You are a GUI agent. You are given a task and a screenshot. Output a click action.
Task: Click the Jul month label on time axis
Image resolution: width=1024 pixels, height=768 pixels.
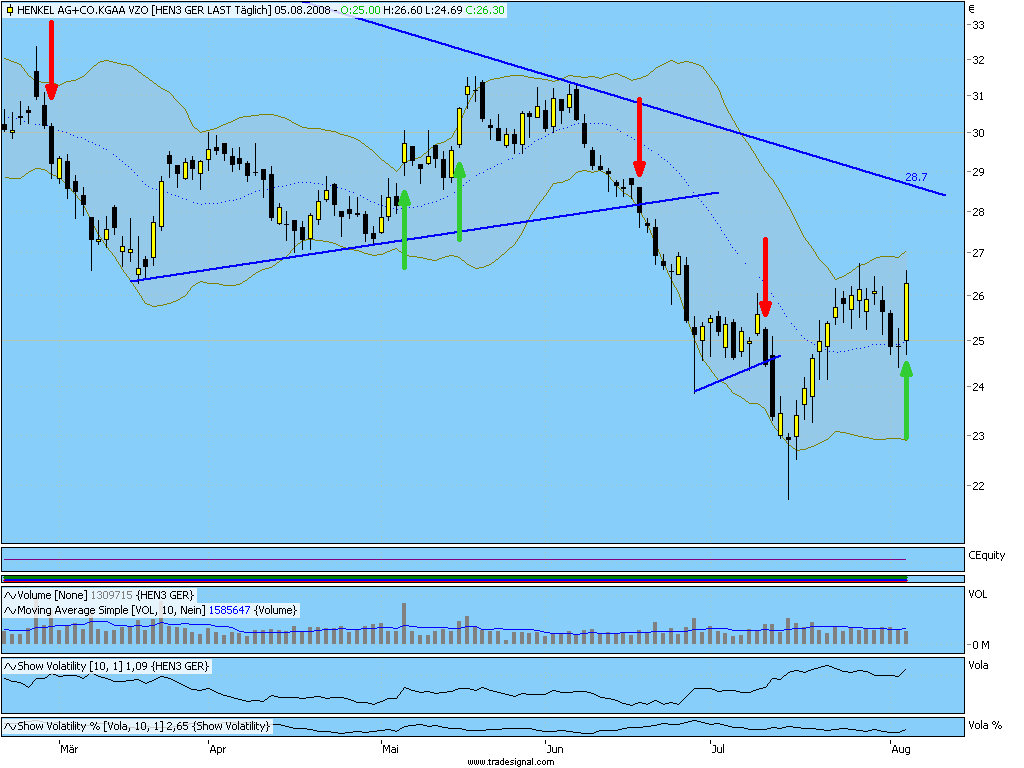[x=718, y=749]
